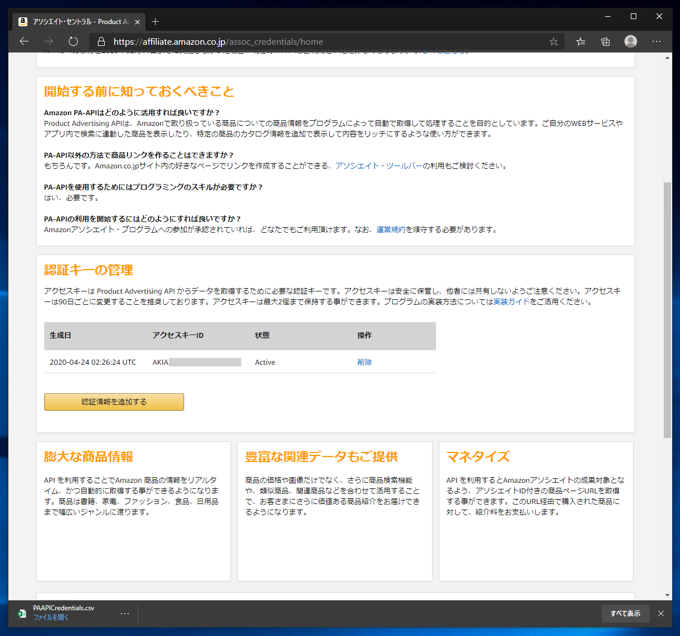Minimize the browser window

pyautogui.click(x=608, y=16)
